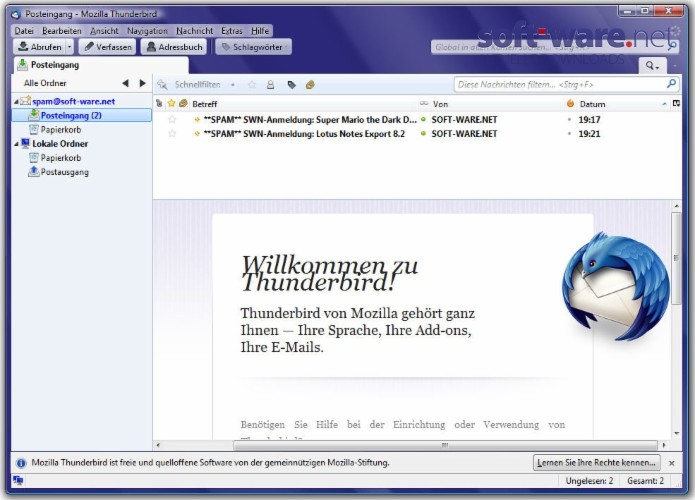Open the Adressbuch address book
This screenshot has height=500, width=695.
click(x=174, y=47)
